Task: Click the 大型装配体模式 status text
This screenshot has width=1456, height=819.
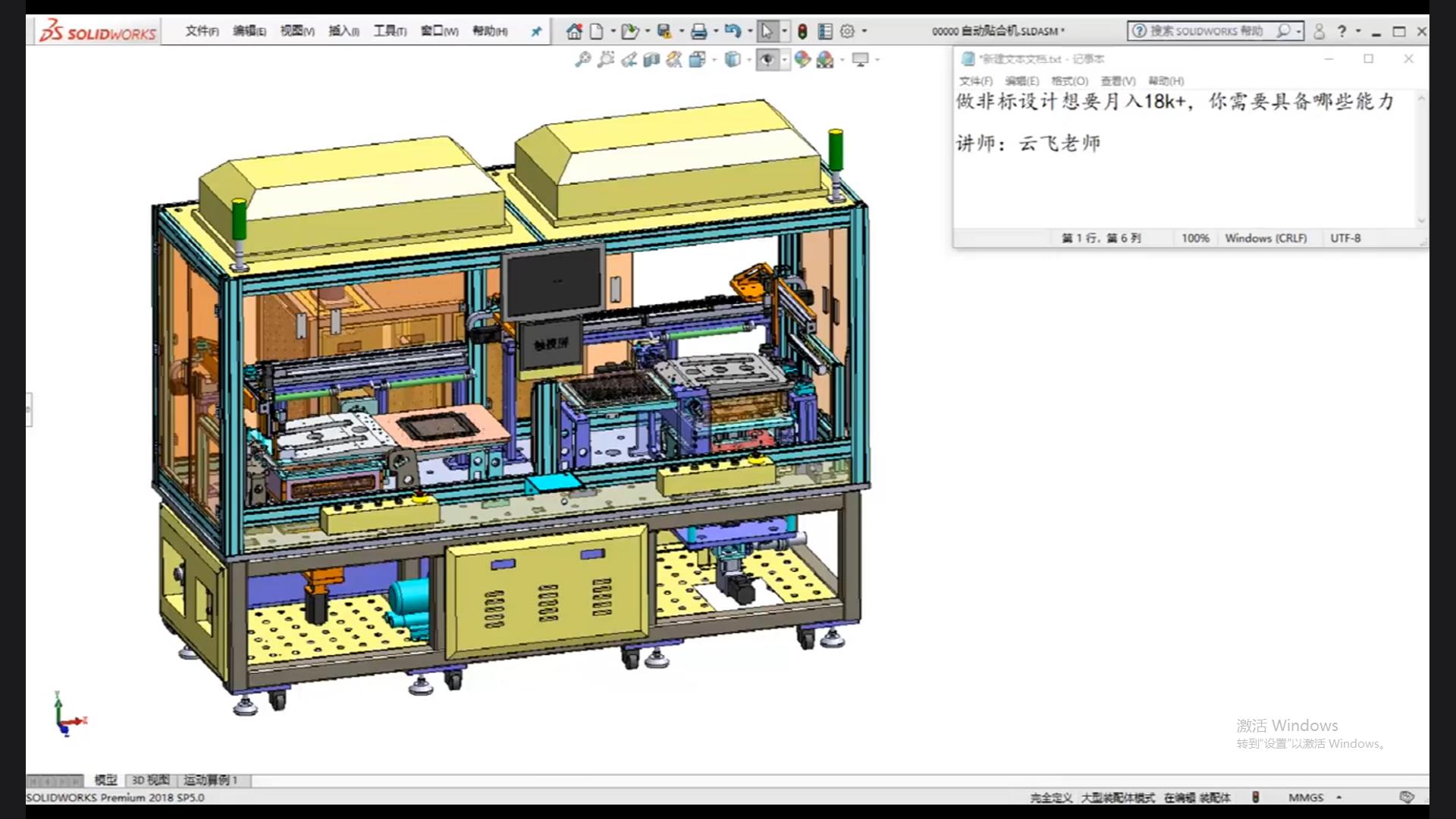Action: click(x=1118, y=798)
